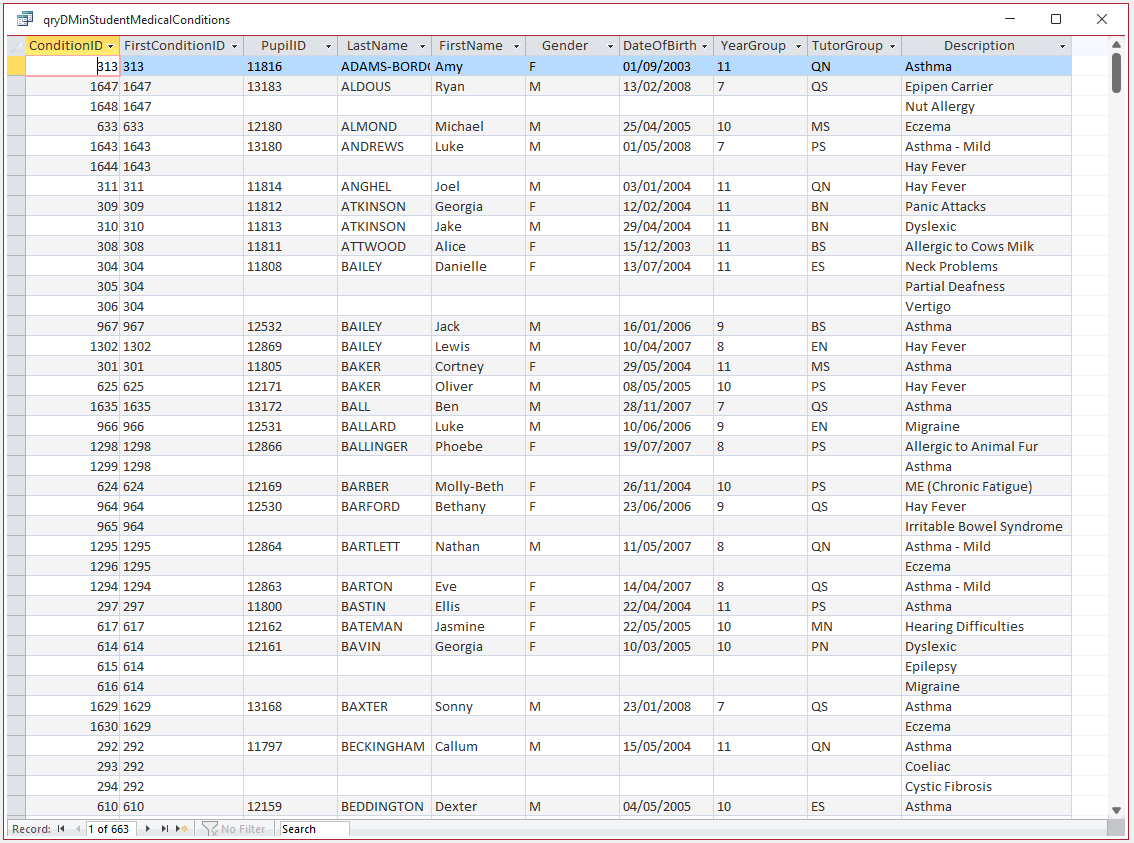The height and width of the screenshot is (843, 1134).
Task: Open the LastName column filter dropdown
Action: [422, 46]
